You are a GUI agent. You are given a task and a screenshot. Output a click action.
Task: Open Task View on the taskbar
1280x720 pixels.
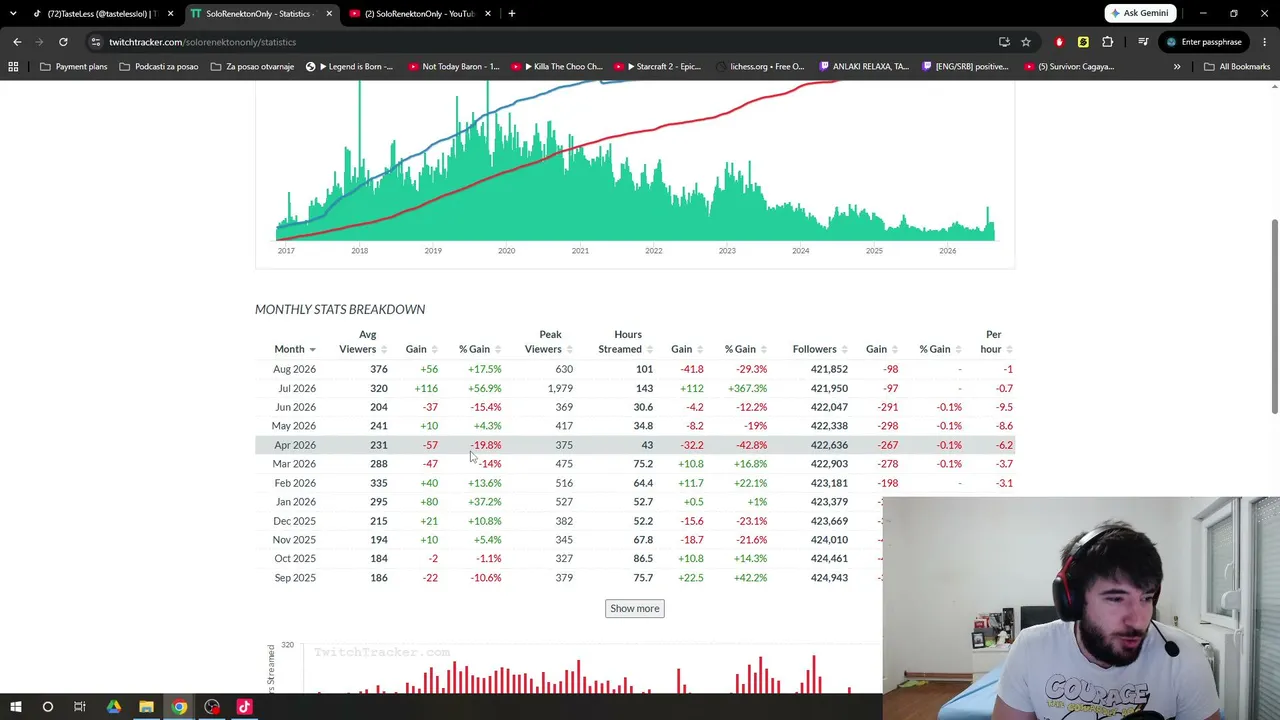80,707
